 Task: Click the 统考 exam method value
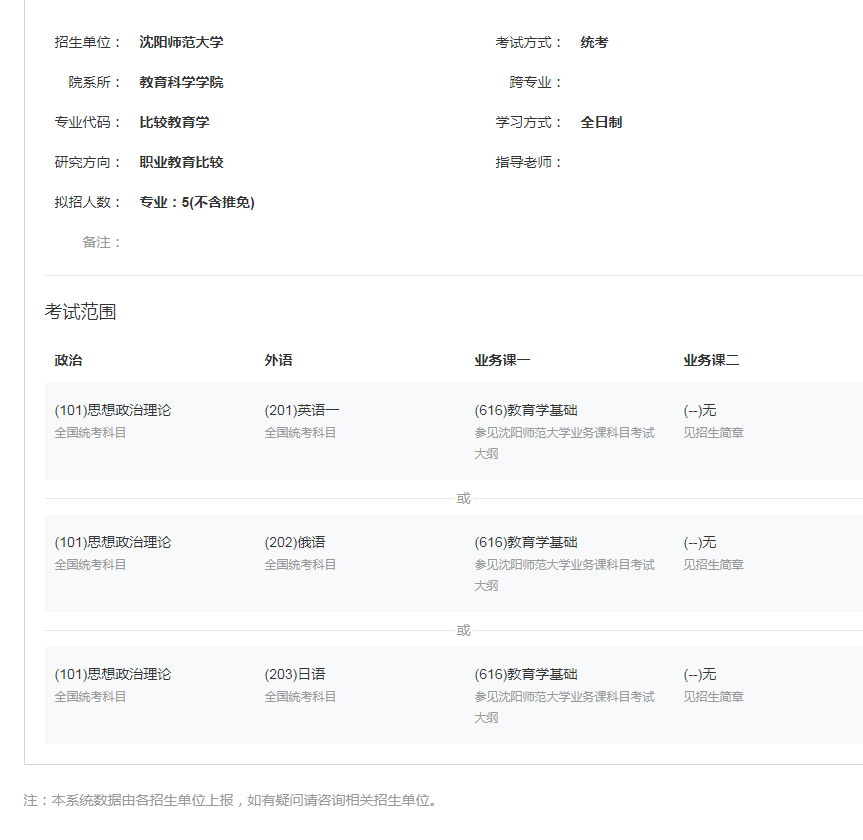(x=594, y=42)
